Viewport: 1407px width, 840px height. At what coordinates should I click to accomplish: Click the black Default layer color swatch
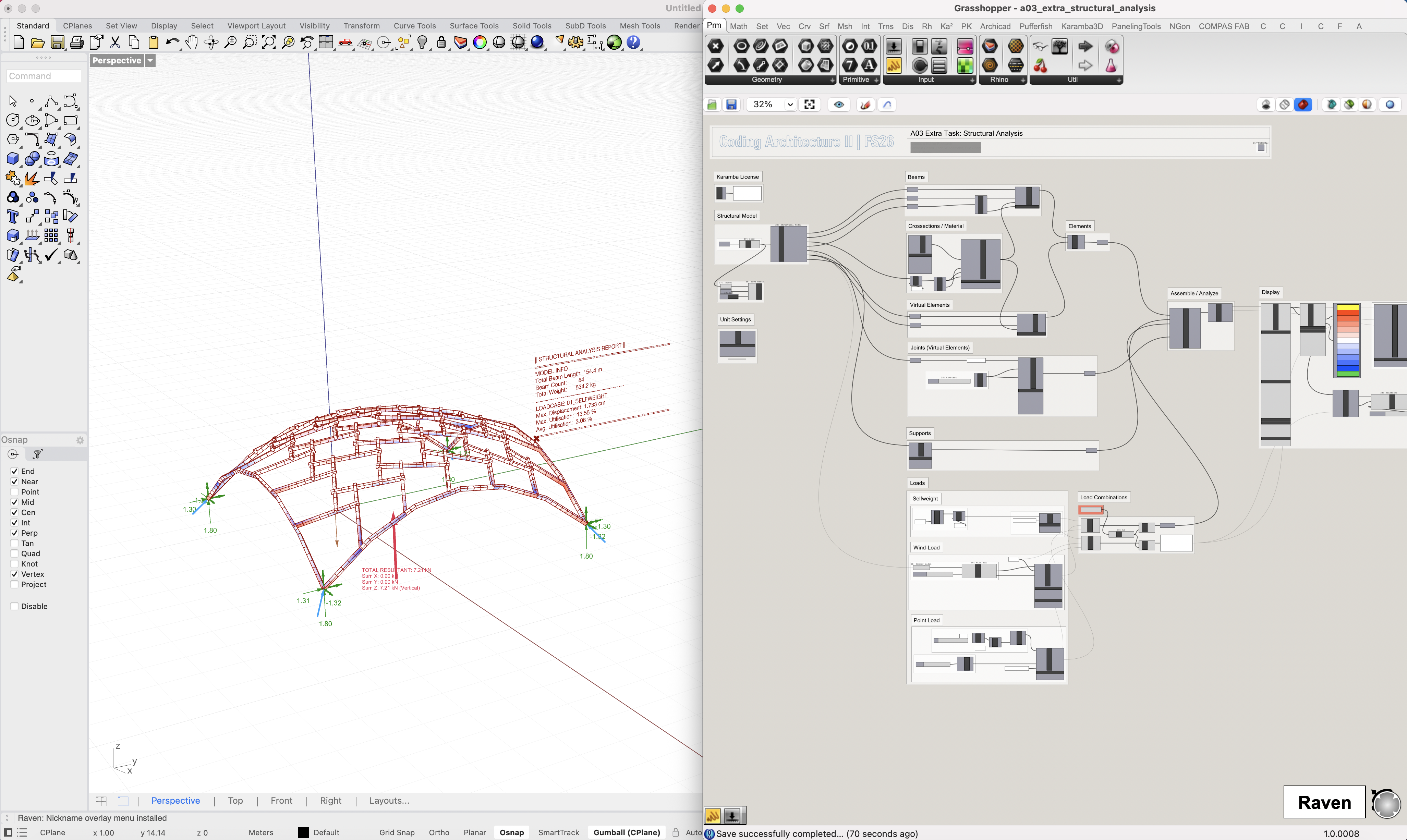pyautogui.click(x=303, y=832)
